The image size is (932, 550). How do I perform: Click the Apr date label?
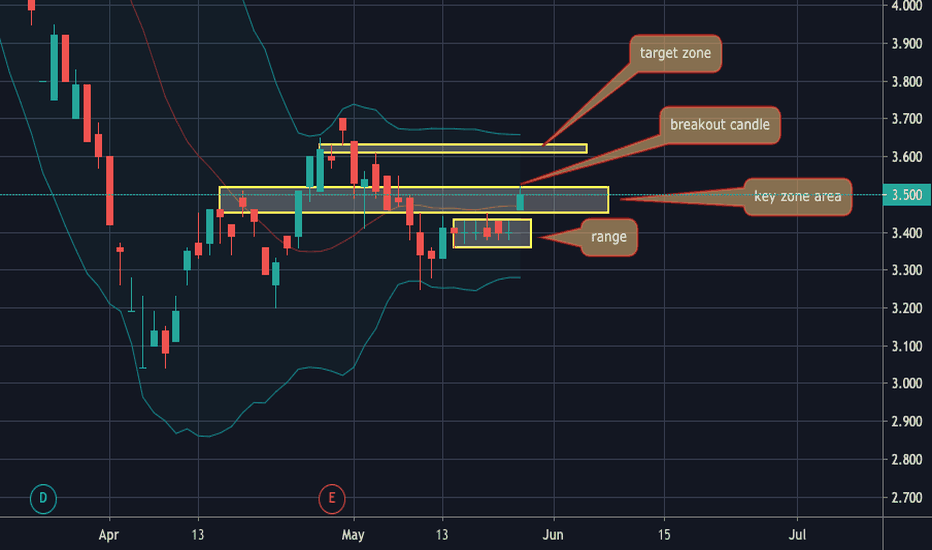pos(109,535)
